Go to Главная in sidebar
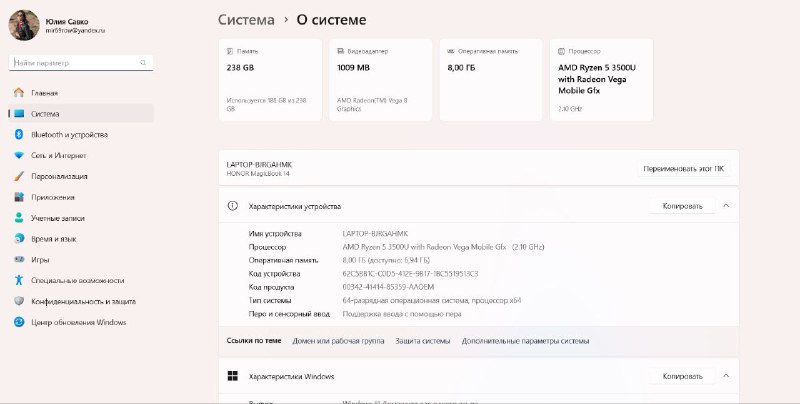Screen dimensions: 800x404 pos(81,93)
